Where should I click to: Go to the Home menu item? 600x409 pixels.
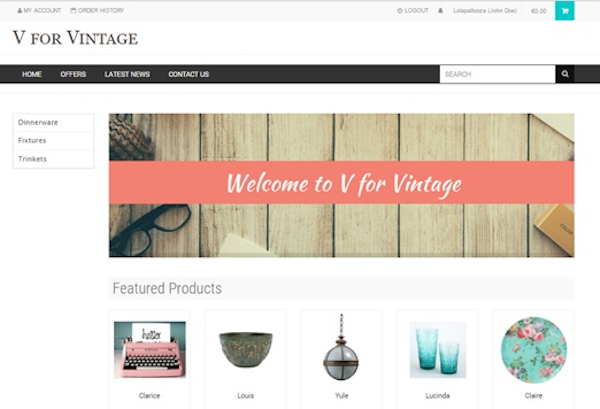(x=32, y=74)
